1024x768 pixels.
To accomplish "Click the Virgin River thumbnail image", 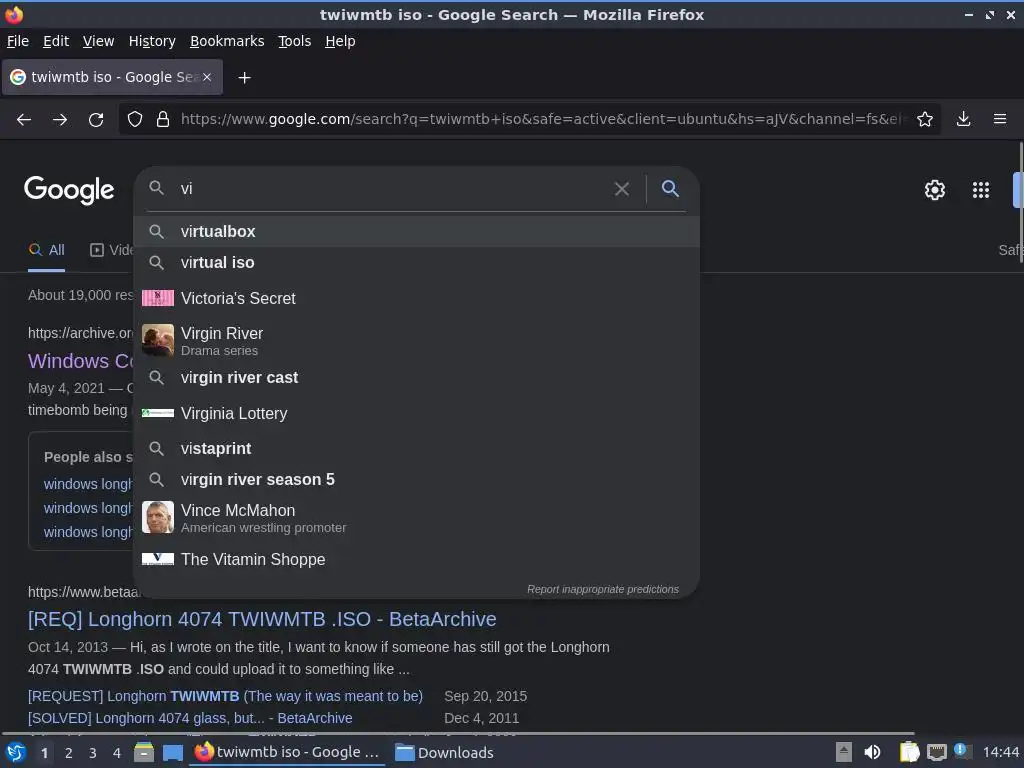I will [x=158, y=340].
